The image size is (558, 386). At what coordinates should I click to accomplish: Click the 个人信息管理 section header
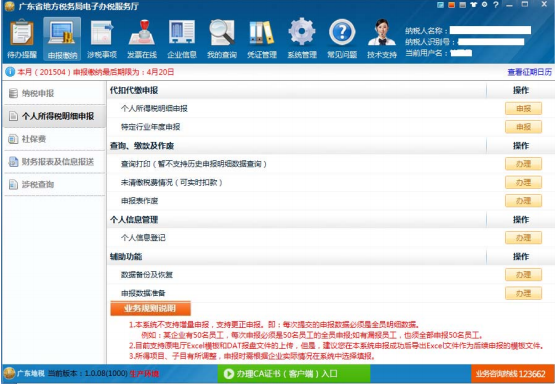[x=134, y=220]
